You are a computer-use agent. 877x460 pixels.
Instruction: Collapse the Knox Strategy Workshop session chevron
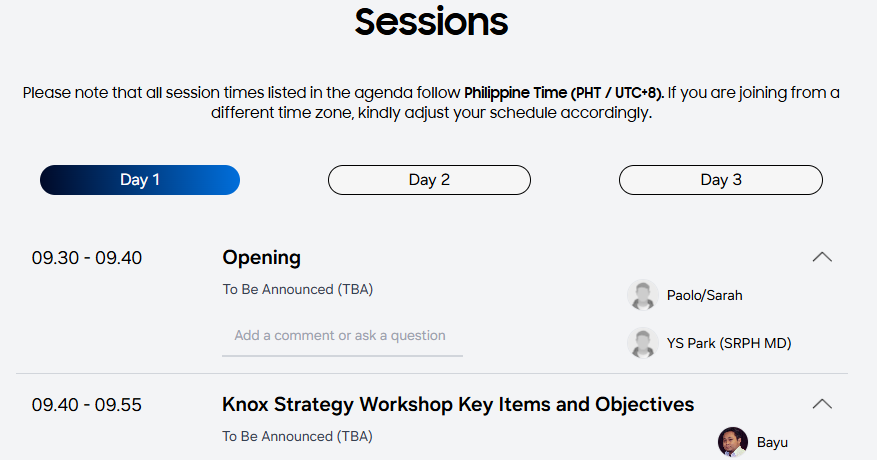[822, 404]
